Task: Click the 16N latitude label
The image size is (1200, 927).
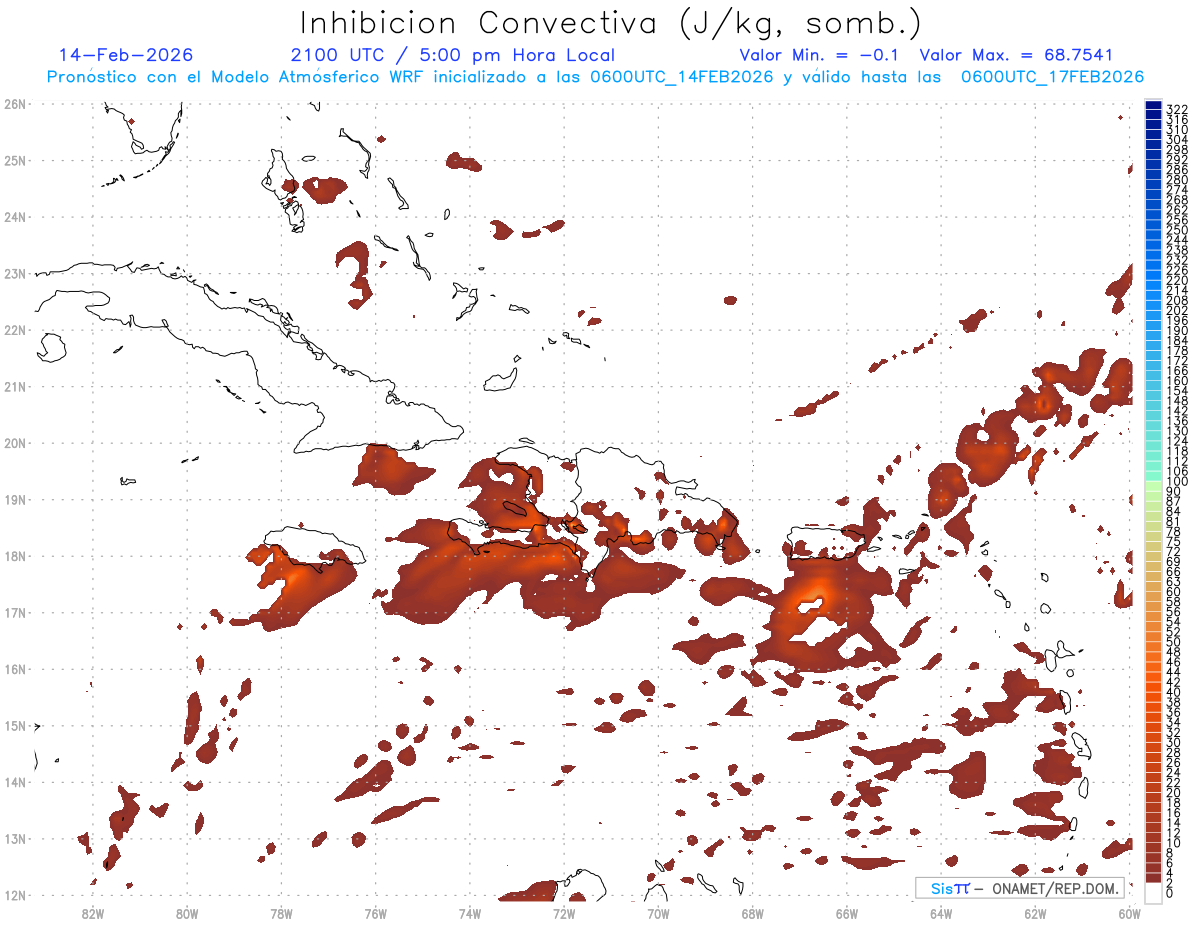Action: [x=15, y=669]
